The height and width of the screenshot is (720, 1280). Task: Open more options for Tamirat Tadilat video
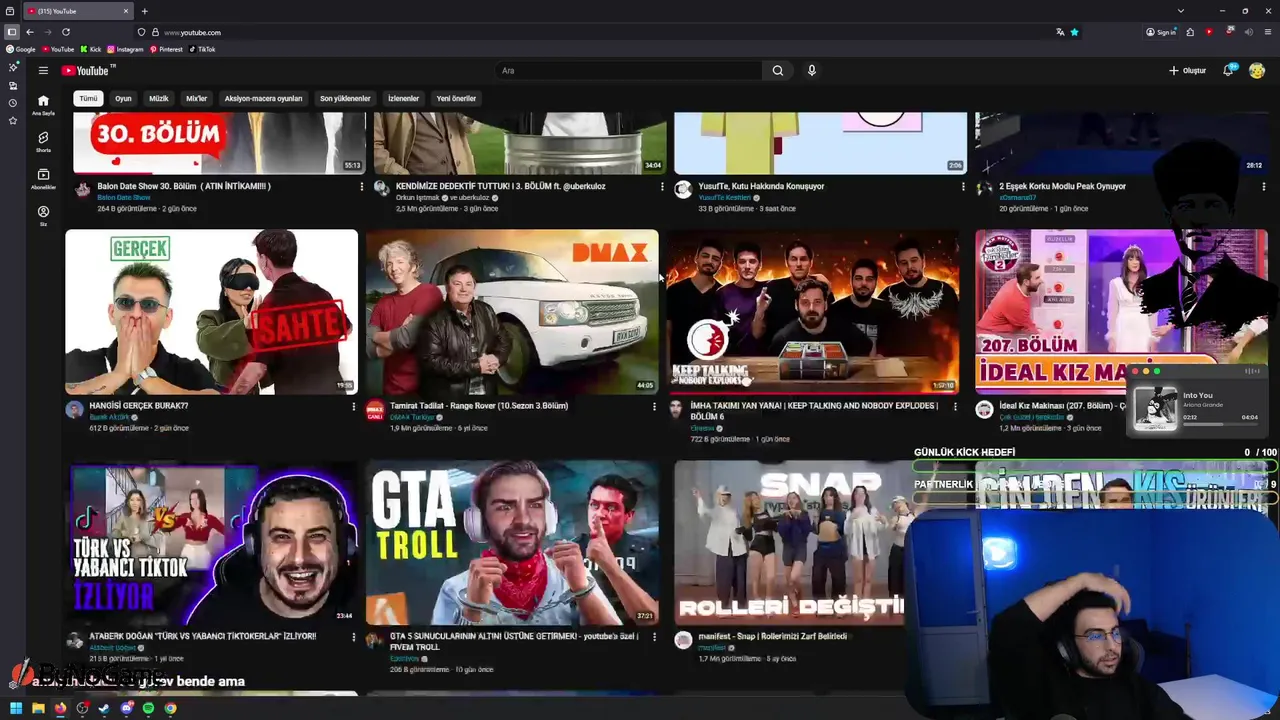tap(654, 407)
